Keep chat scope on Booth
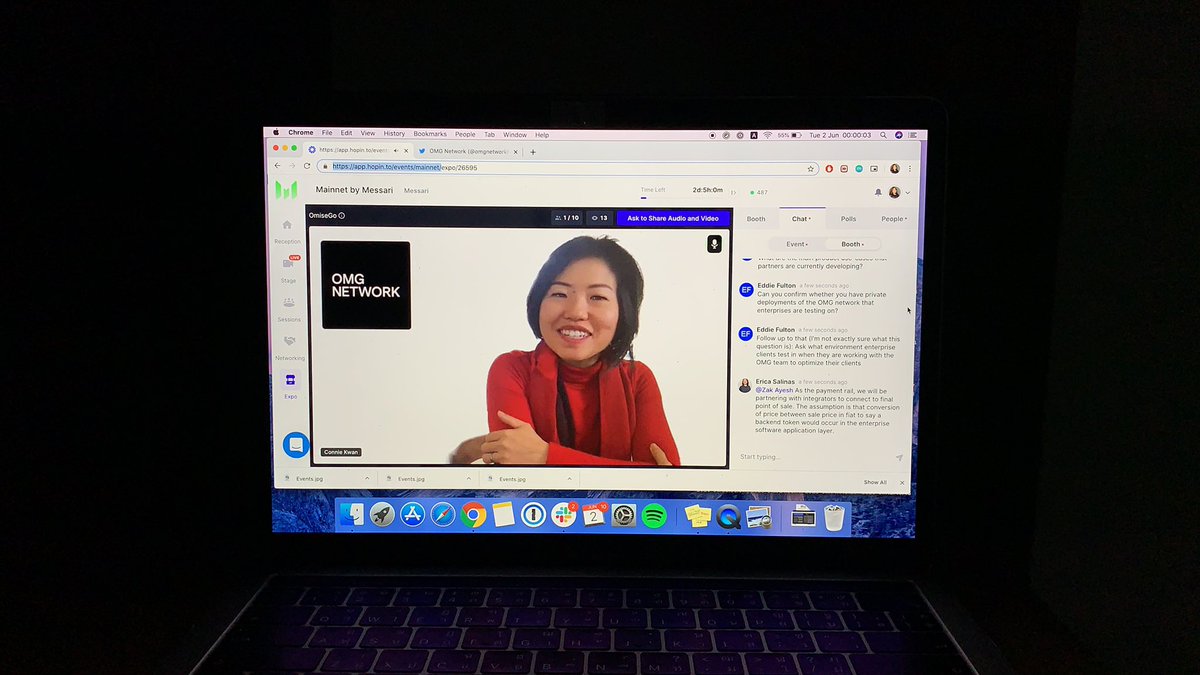 (851, 243)
